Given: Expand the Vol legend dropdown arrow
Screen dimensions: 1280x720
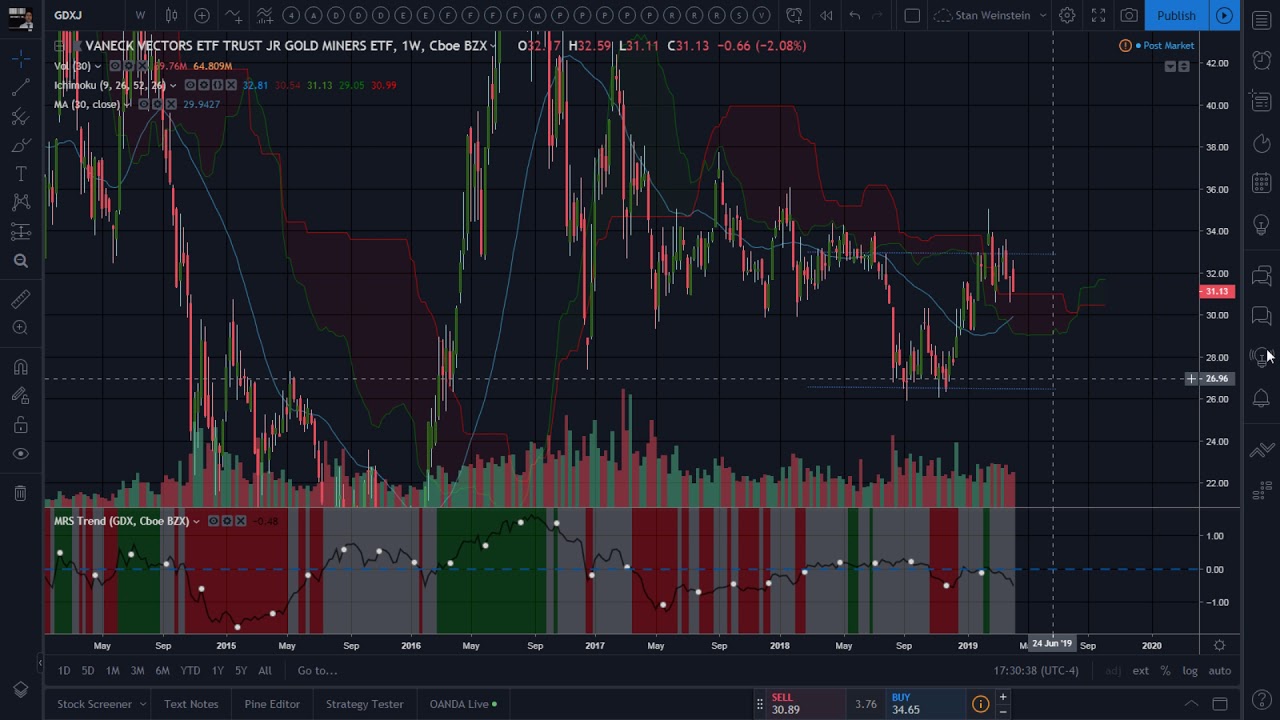Looking at the screenshot, I should point(98,66).
